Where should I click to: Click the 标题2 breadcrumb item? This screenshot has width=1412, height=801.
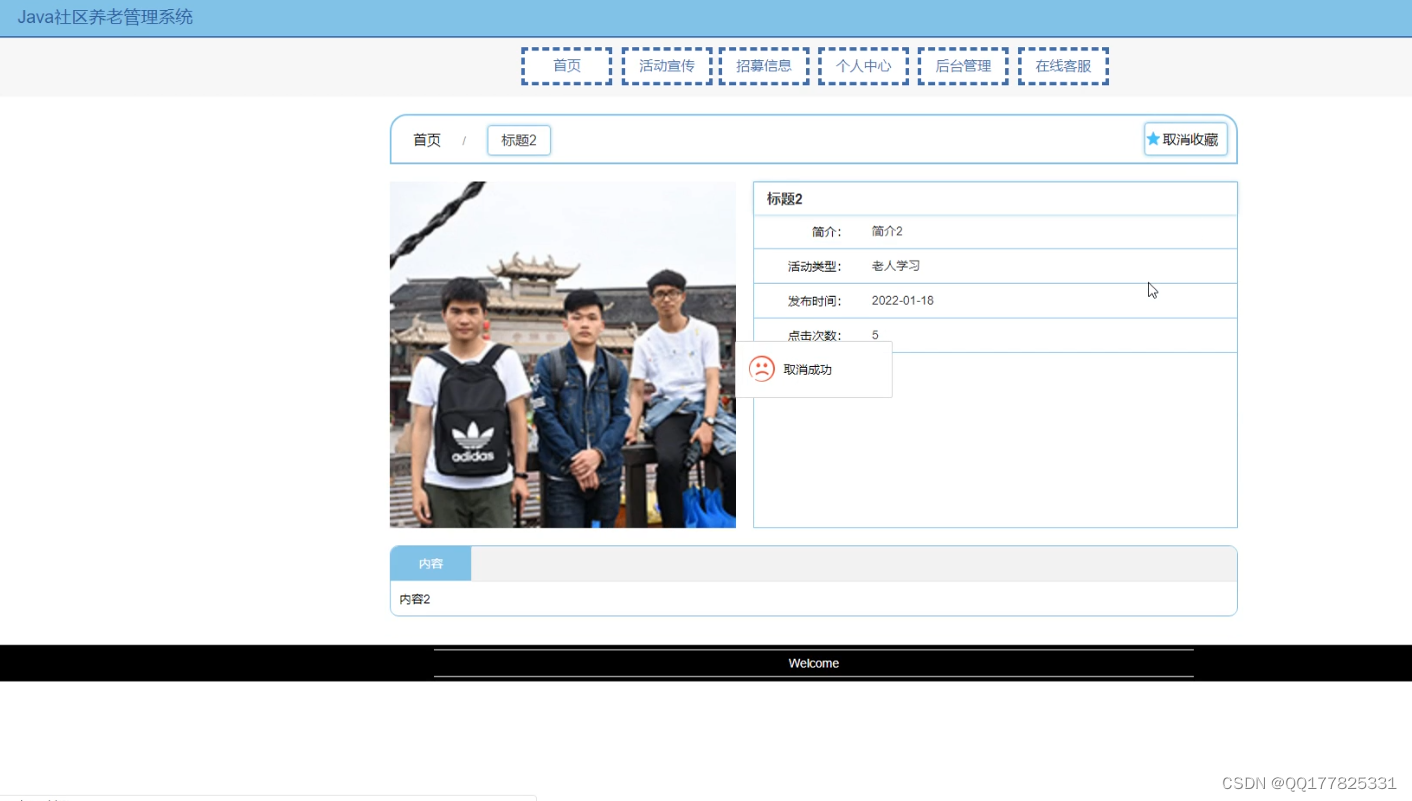[519, 140]
